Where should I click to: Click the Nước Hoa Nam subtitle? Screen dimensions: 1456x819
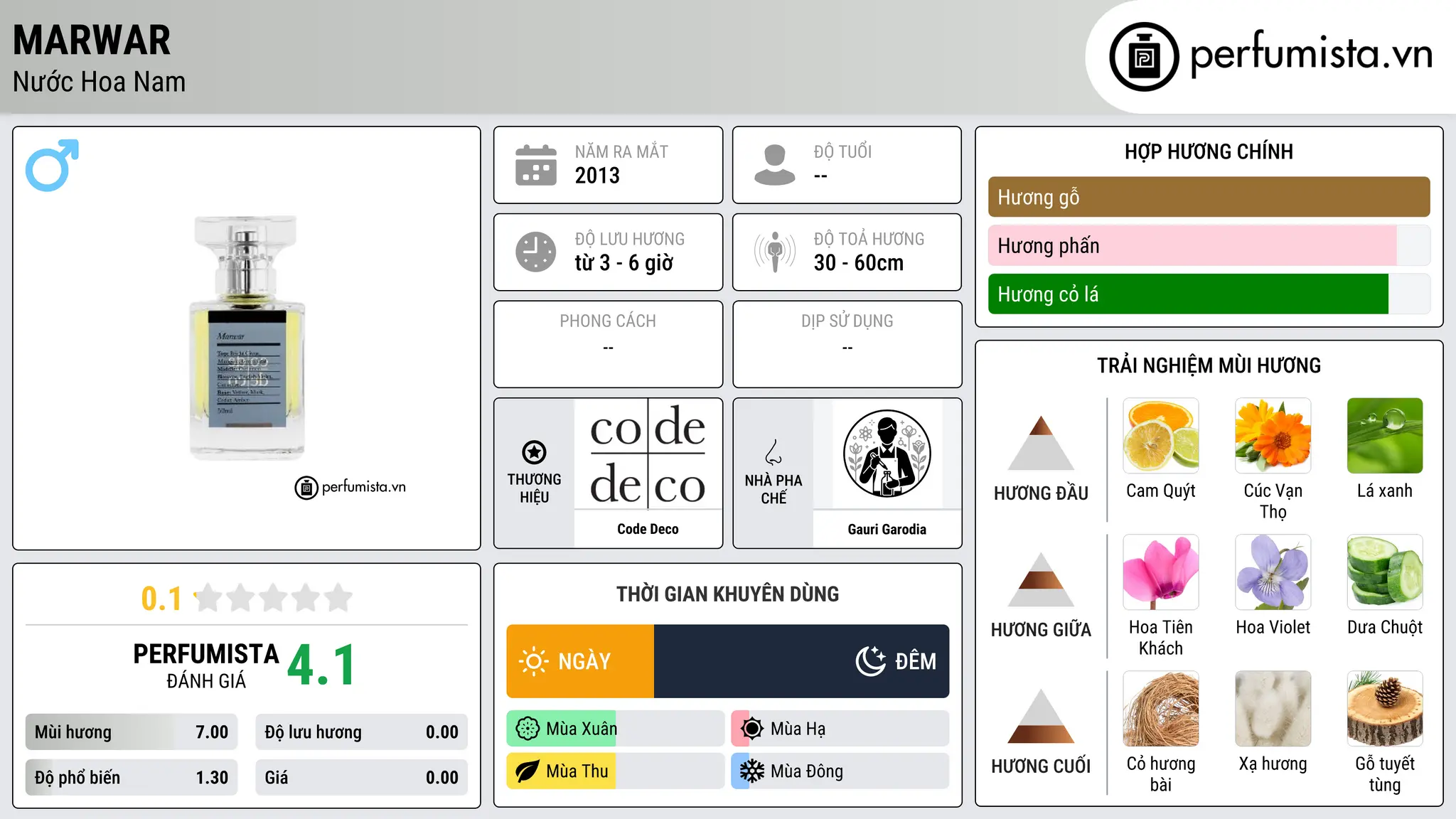pos(99,82)
